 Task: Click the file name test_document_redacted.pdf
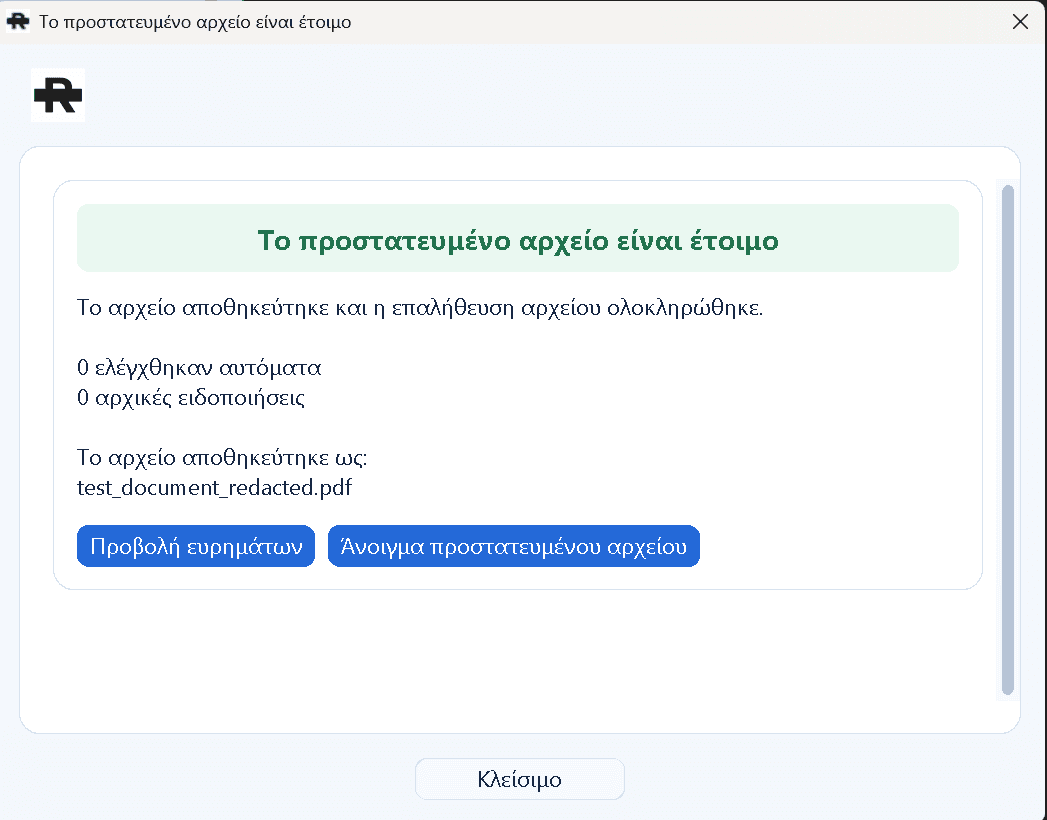pyautogui.click(x=214, y=487)
